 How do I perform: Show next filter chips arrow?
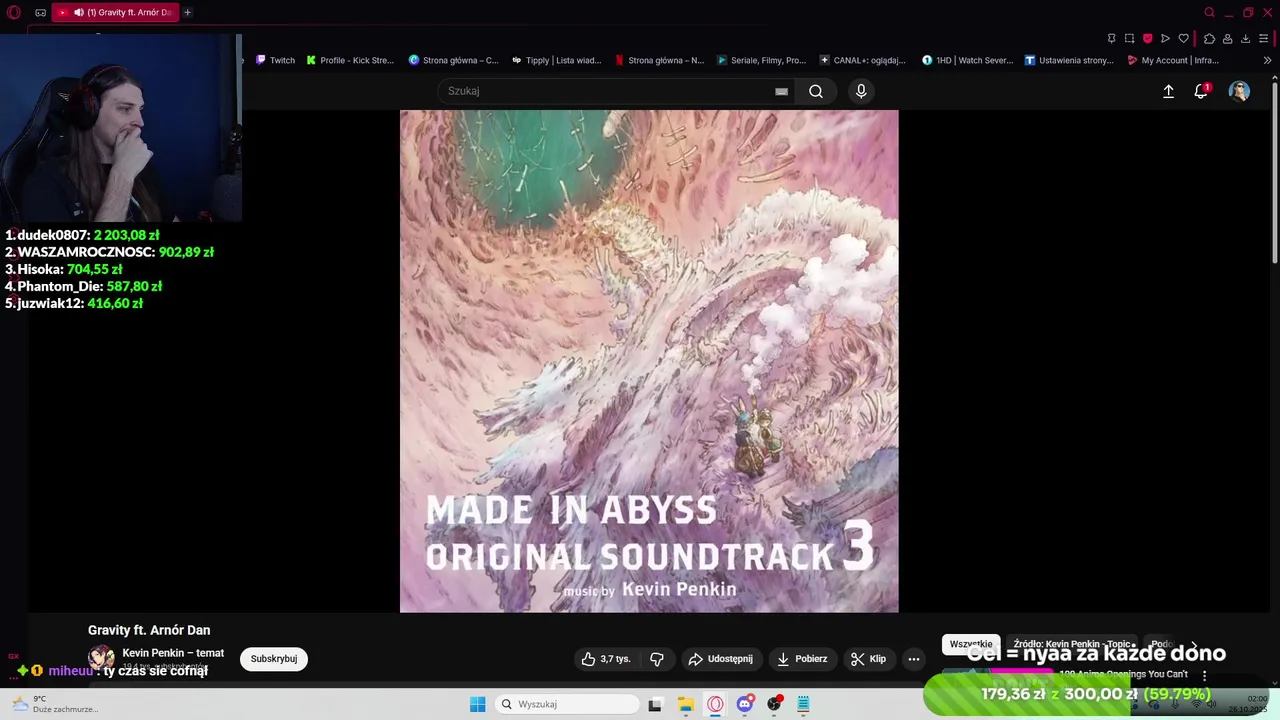[1194, 645]
